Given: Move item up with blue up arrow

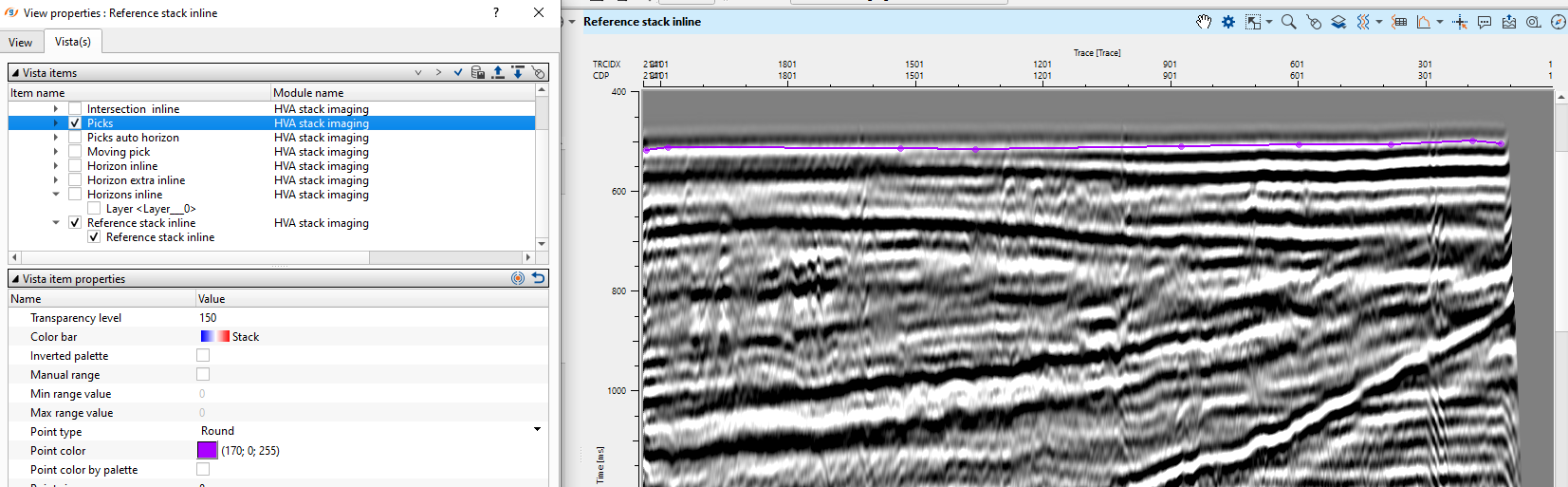Looking at the screenshot, I should [498, 72].
